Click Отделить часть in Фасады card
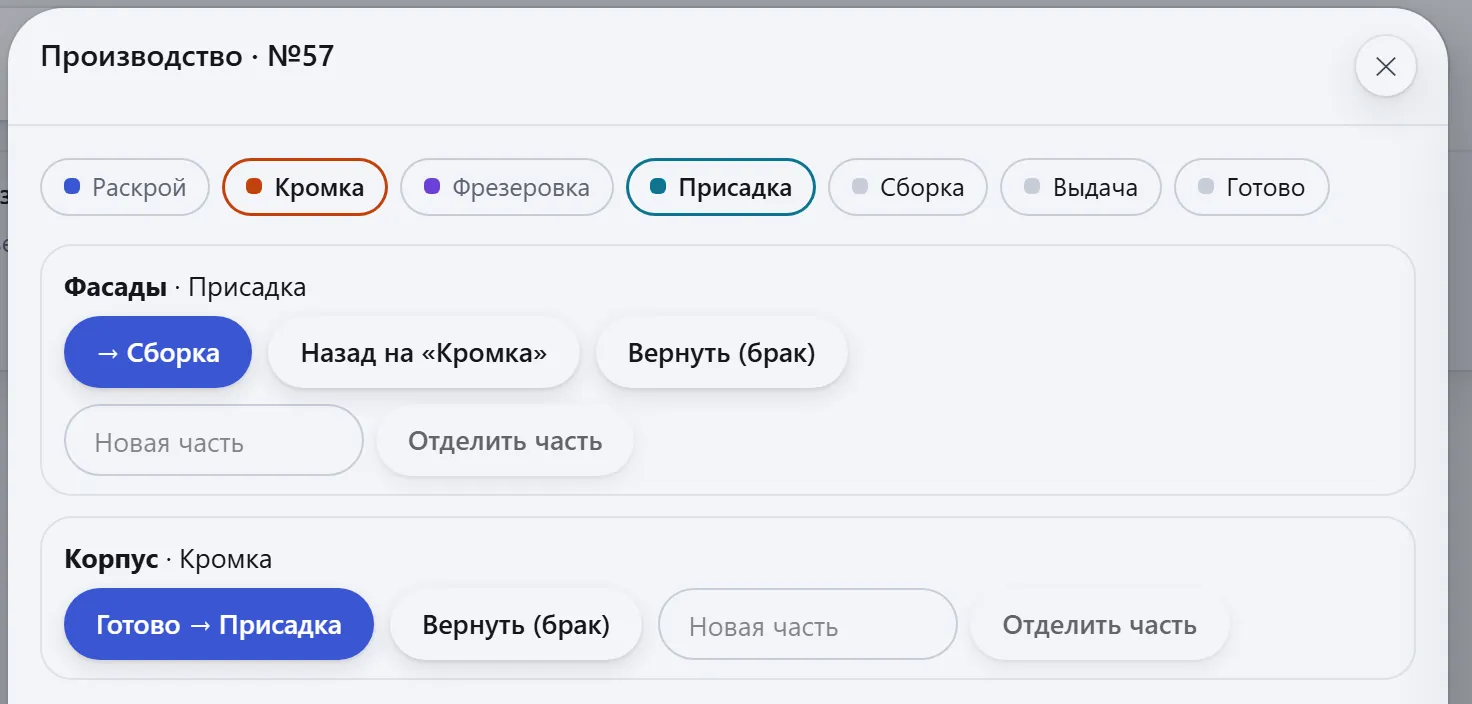The image size is (1472, 704). point(505,441)
